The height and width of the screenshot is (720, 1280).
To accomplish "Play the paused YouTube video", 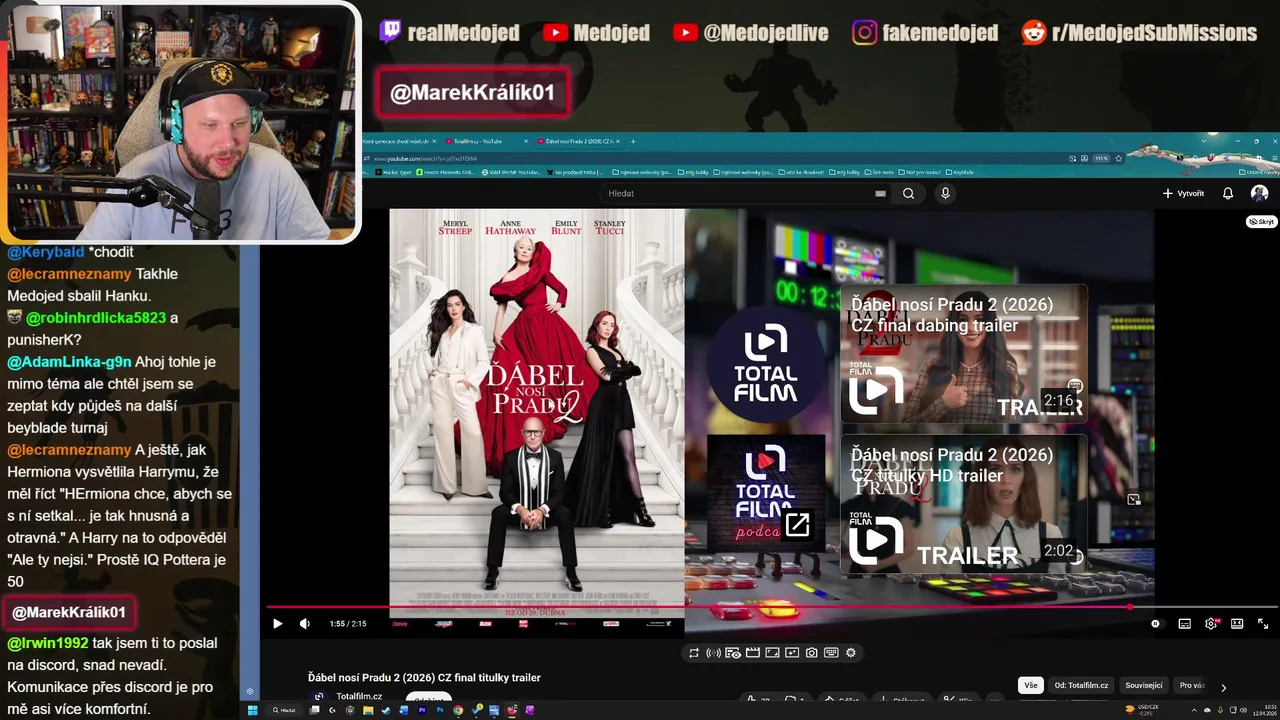I will coord(278,624).
